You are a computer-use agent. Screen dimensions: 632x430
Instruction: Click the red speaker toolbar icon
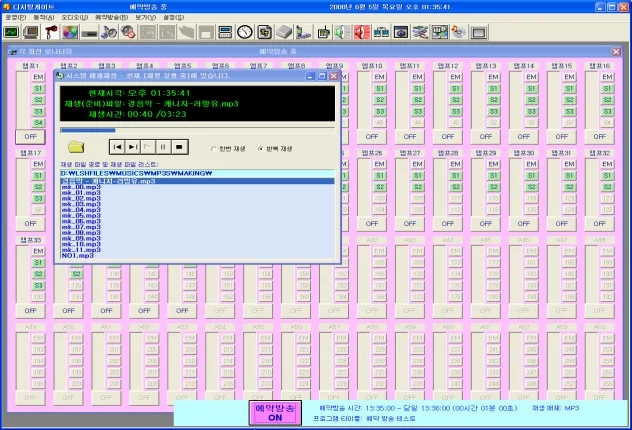click(362, 32)
